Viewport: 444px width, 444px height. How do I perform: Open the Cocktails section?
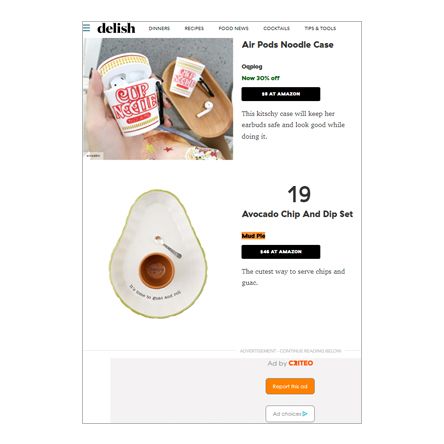point(276,29)
